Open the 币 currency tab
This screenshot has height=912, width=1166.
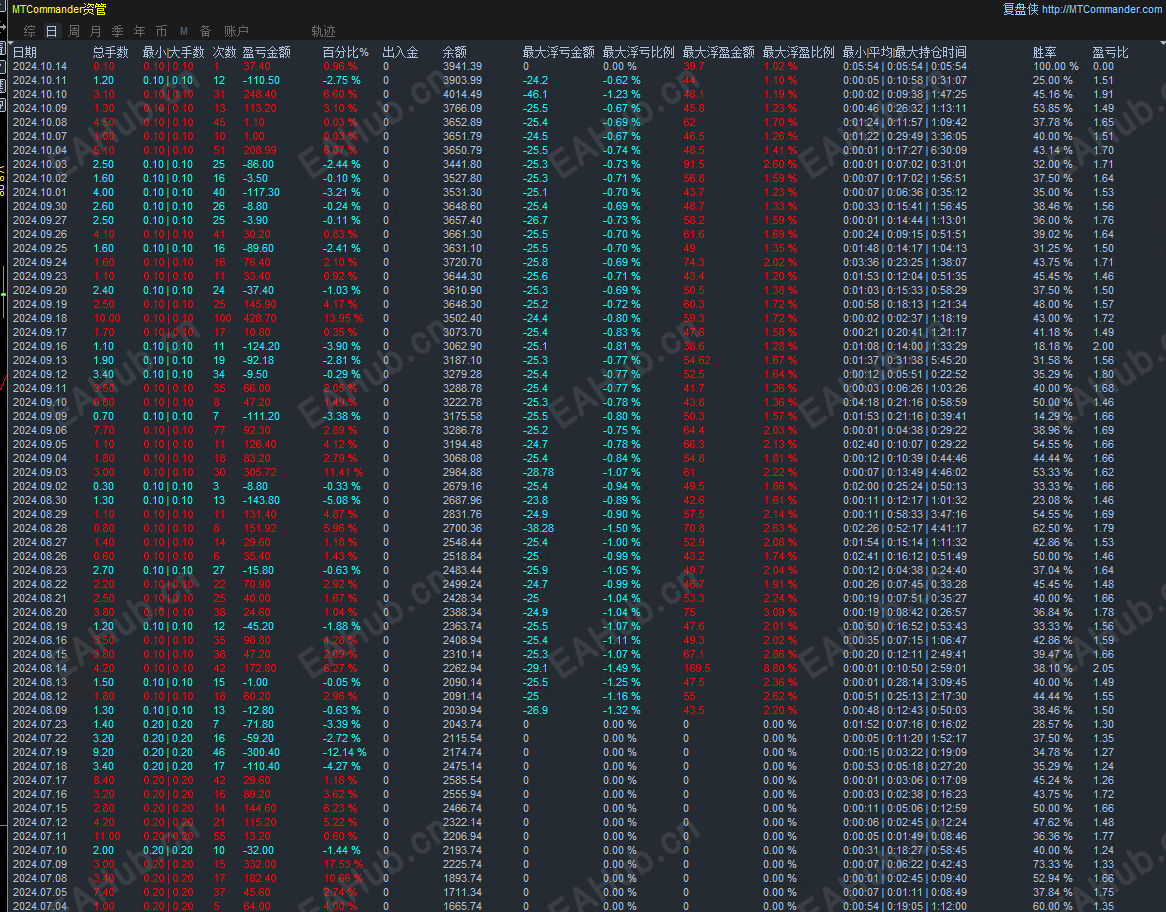161,31
